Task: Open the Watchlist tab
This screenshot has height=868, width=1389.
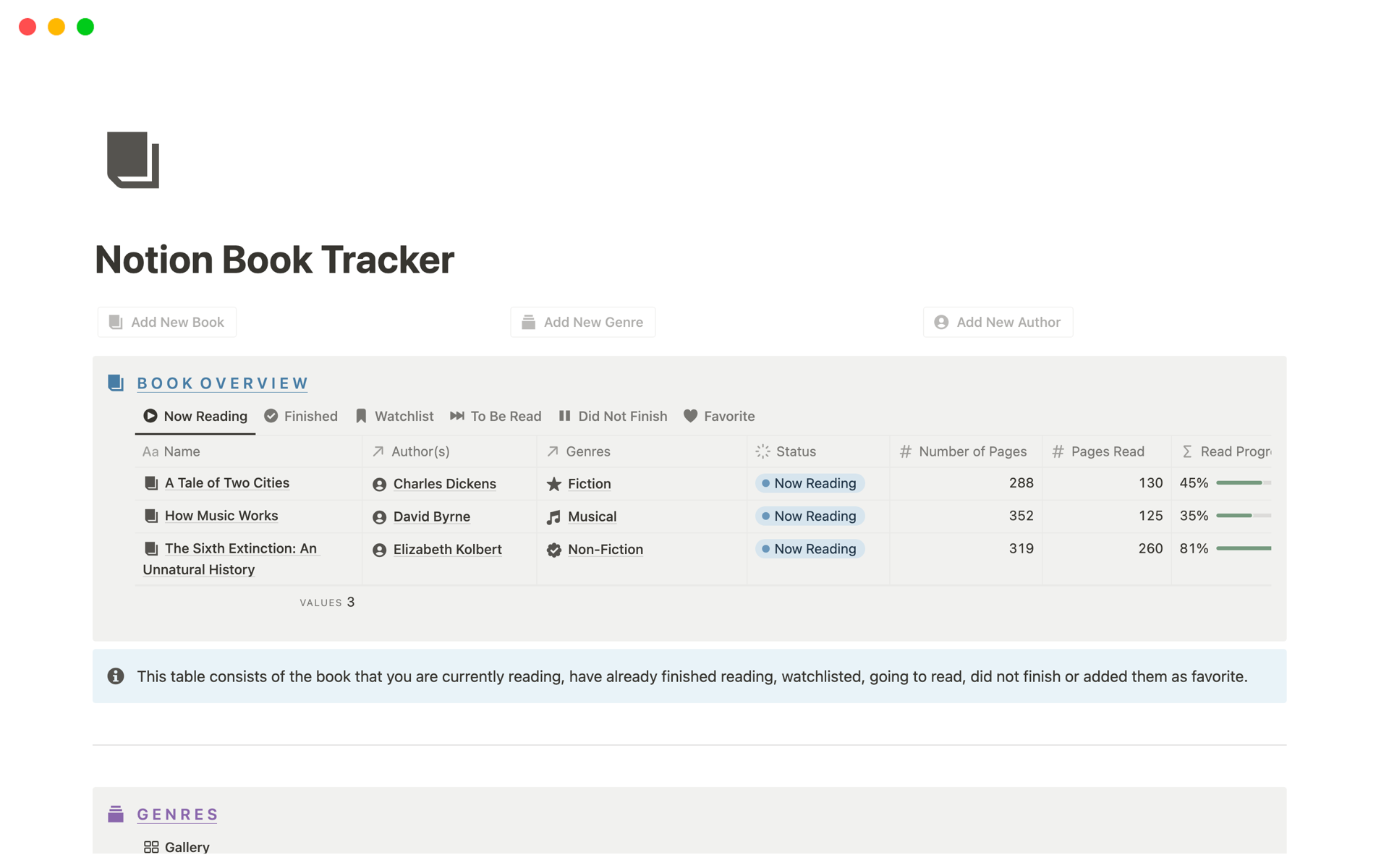Action: [x=394, y=416]
